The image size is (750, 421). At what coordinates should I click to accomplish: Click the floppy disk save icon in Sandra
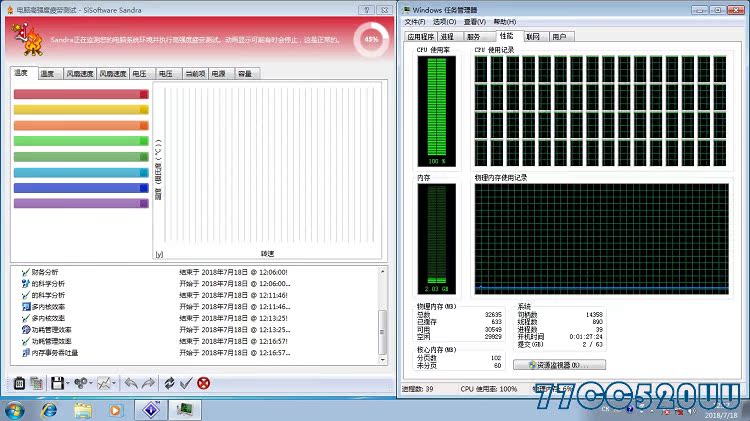pos(57,383)
